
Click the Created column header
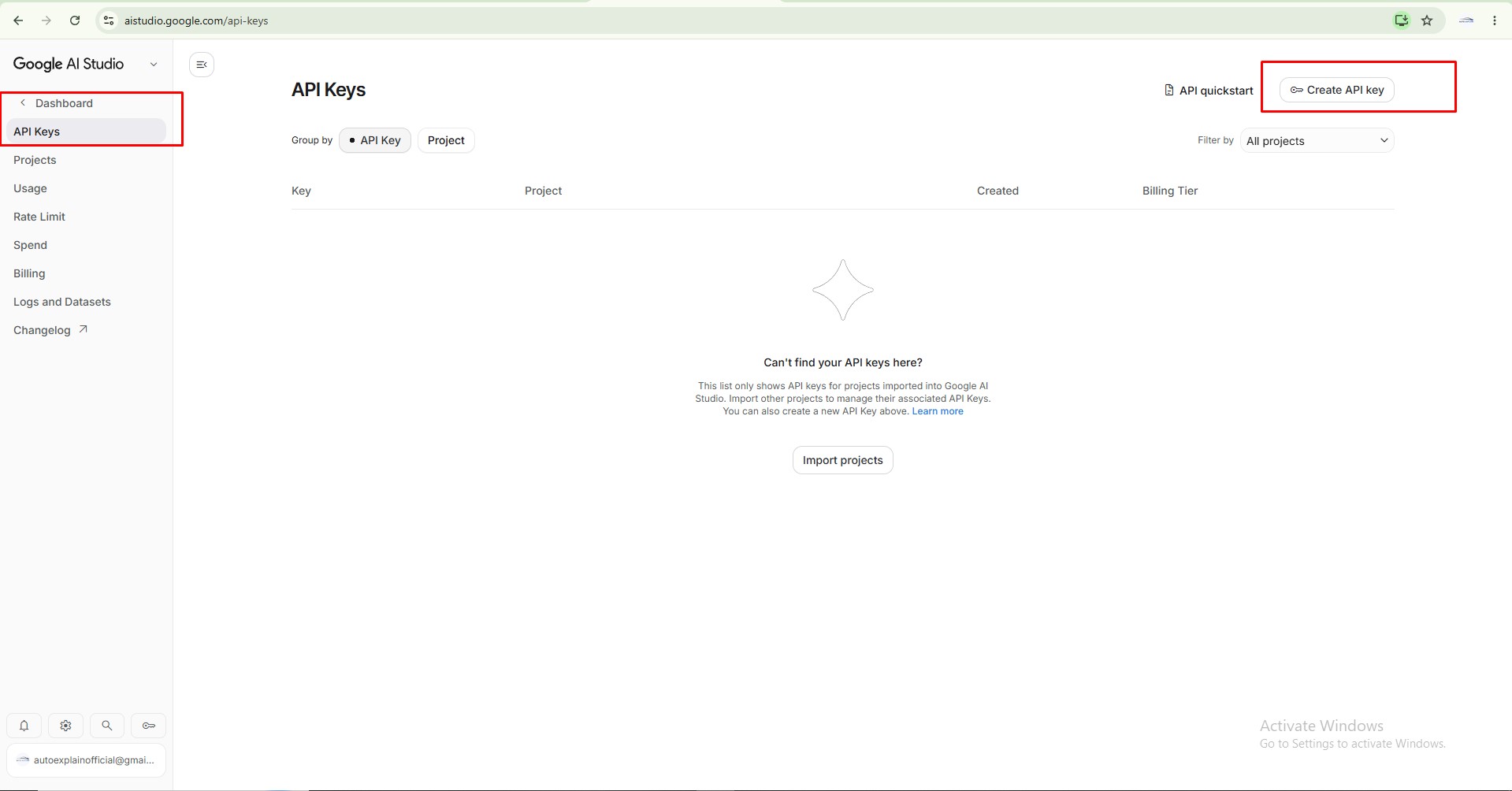(x=997, y=191)
